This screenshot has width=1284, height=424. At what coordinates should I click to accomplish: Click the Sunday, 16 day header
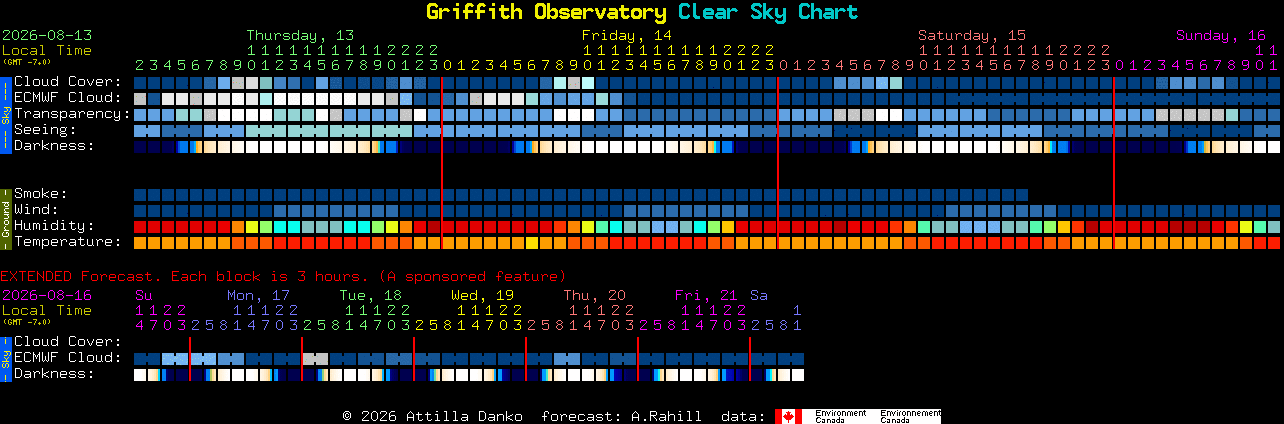[x=1221, y=35]
